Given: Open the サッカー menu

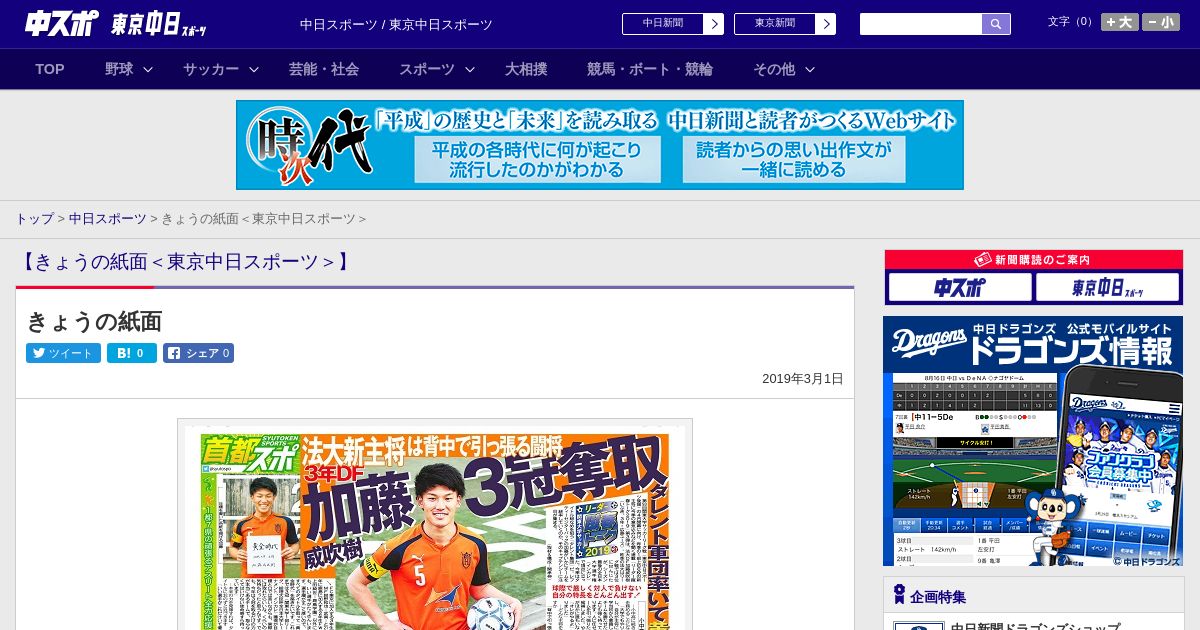Looking at the screenshot, I should pyautogui.click(x=211, y=69).
